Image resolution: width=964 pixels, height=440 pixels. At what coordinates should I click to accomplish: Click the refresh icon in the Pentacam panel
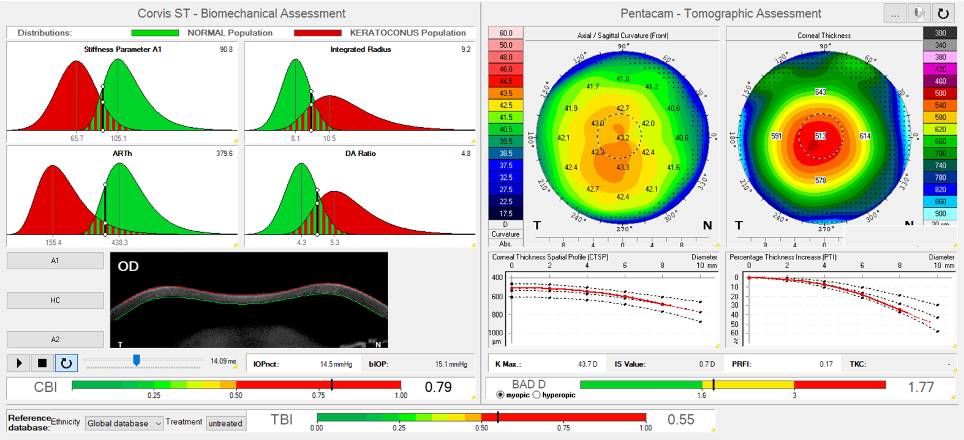tap(941, 13)
